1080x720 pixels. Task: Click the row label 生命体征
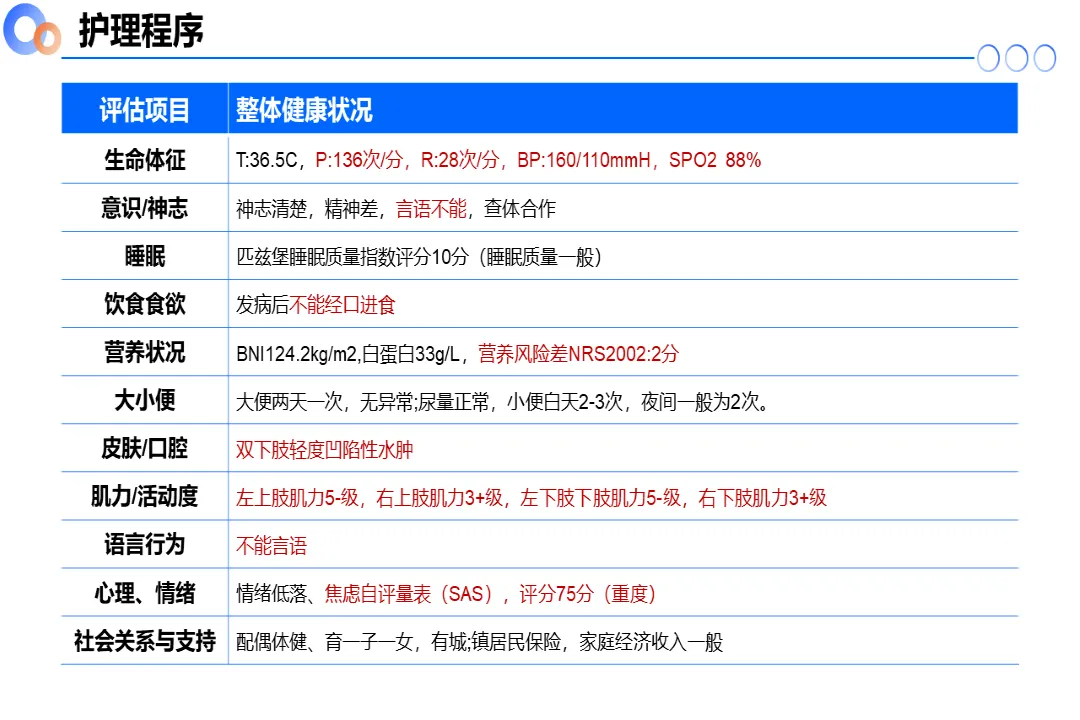(145, 160)
